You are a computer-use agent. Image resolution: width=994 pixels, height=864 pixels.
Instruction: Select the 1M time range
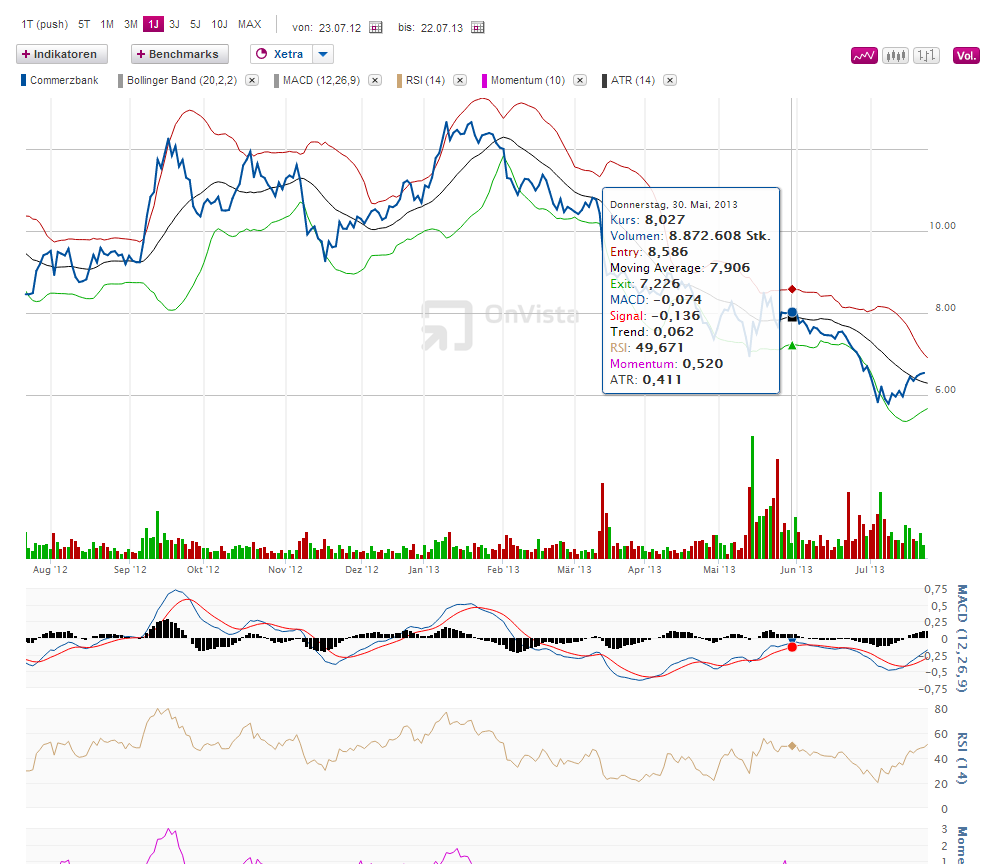(x=107, y=24)
